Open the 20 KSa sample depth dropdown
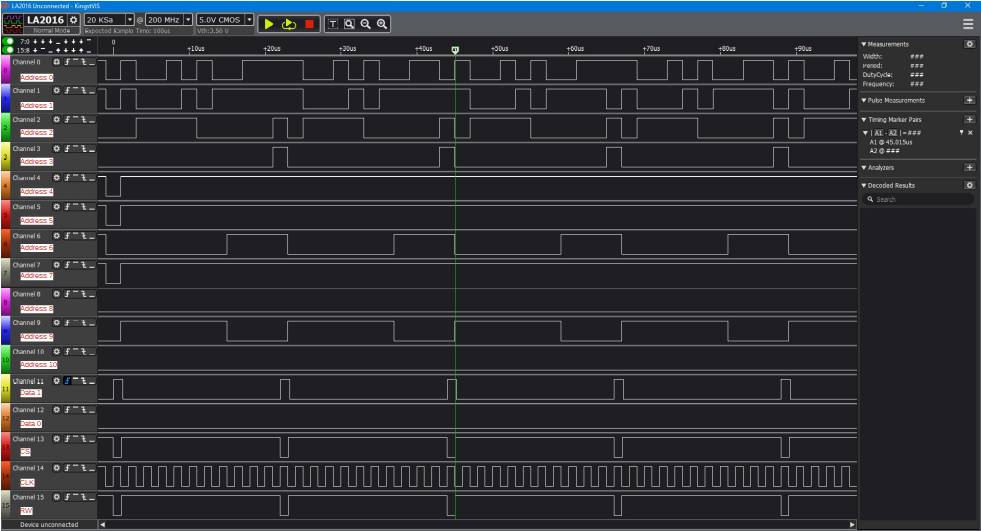This screenshot has height=531, width=981. coord(129,20)
